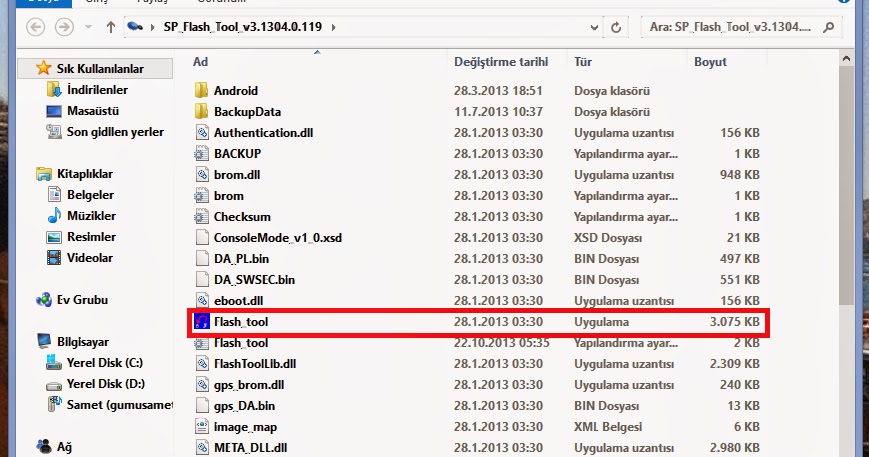Select file name gps_brom.dll
Screen dimensions: 869x457
249,384
